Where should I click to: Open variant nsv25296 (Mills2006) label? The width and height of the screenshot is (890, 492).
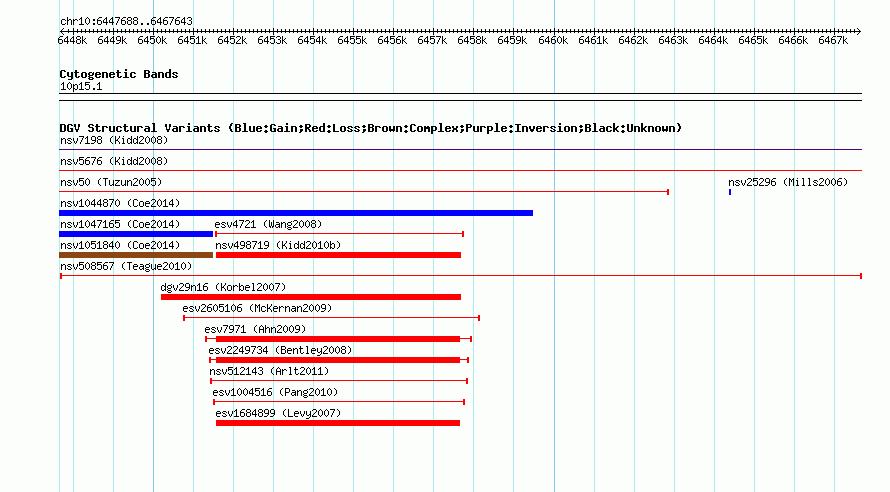[788, 182]
